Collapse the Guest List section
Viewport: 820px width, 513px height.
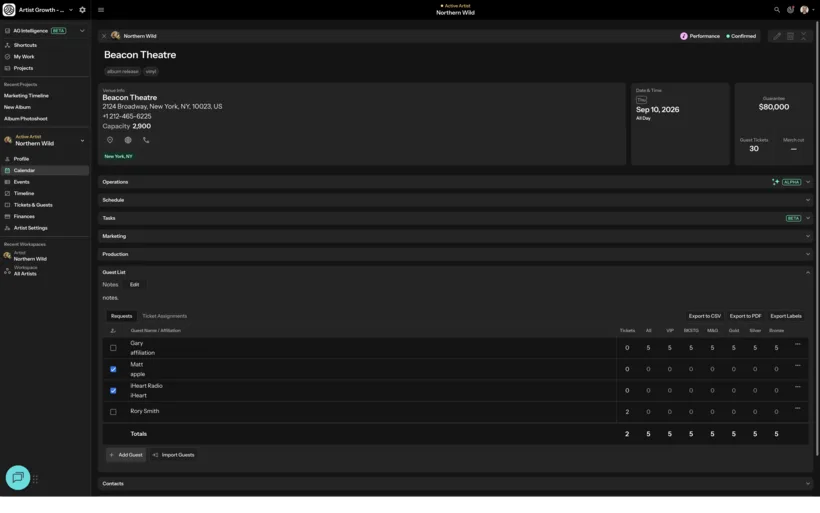[x=808, y=272]
